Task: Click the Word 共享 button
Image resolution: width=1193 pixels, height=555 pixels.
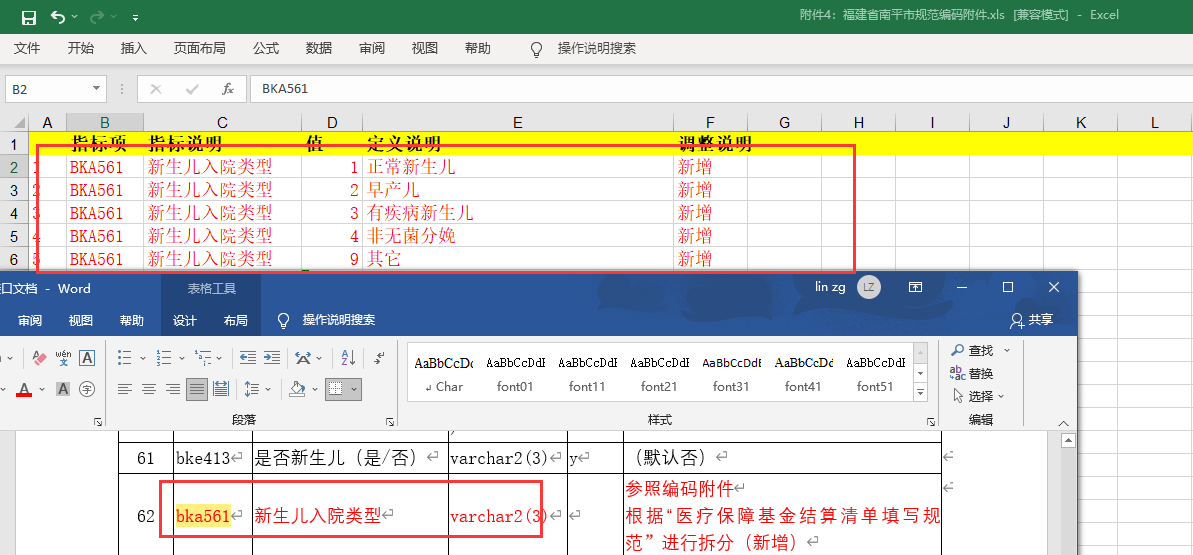Action: 1032,320
